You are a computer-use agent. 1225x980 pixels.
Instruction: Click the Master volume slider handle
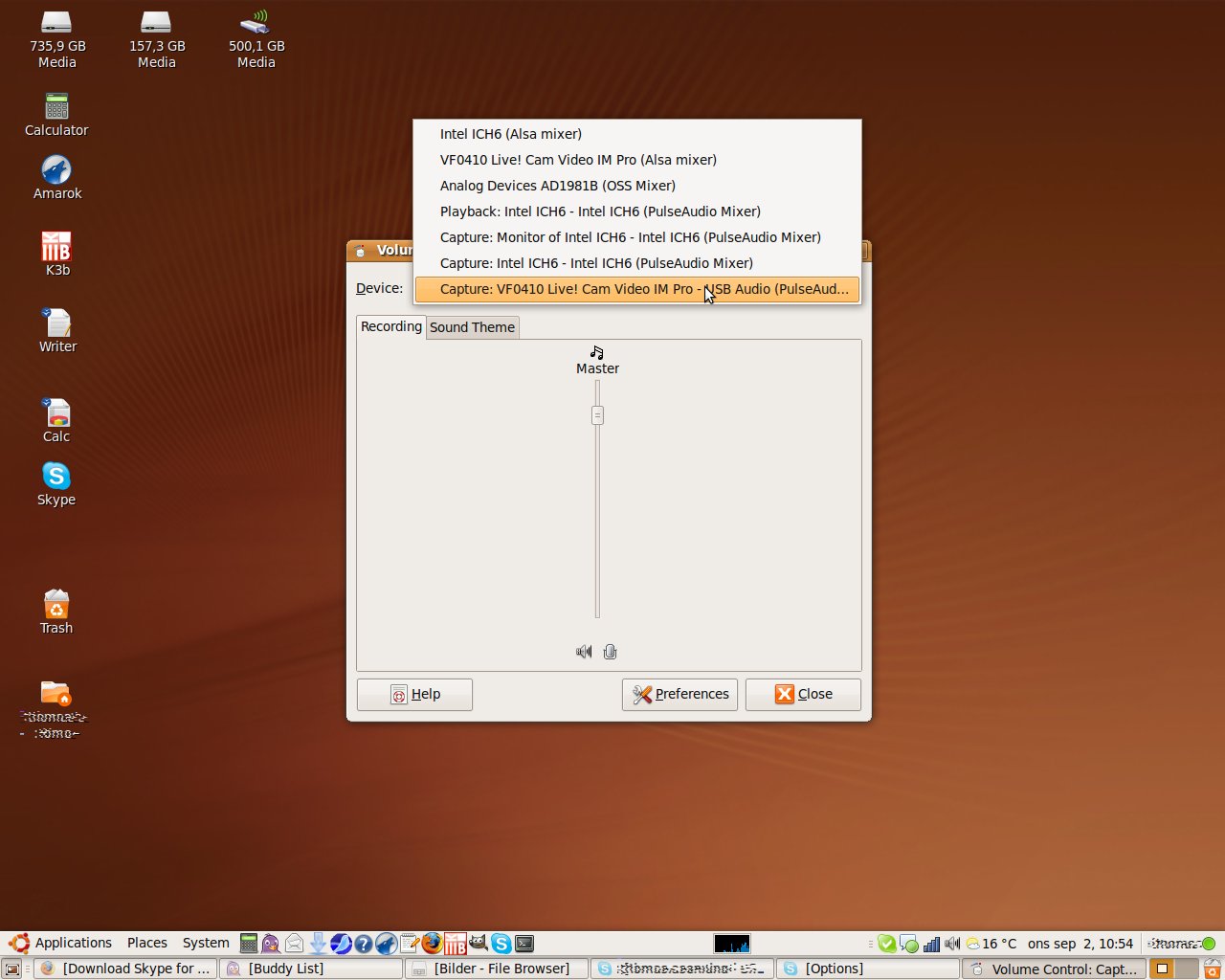597,415
